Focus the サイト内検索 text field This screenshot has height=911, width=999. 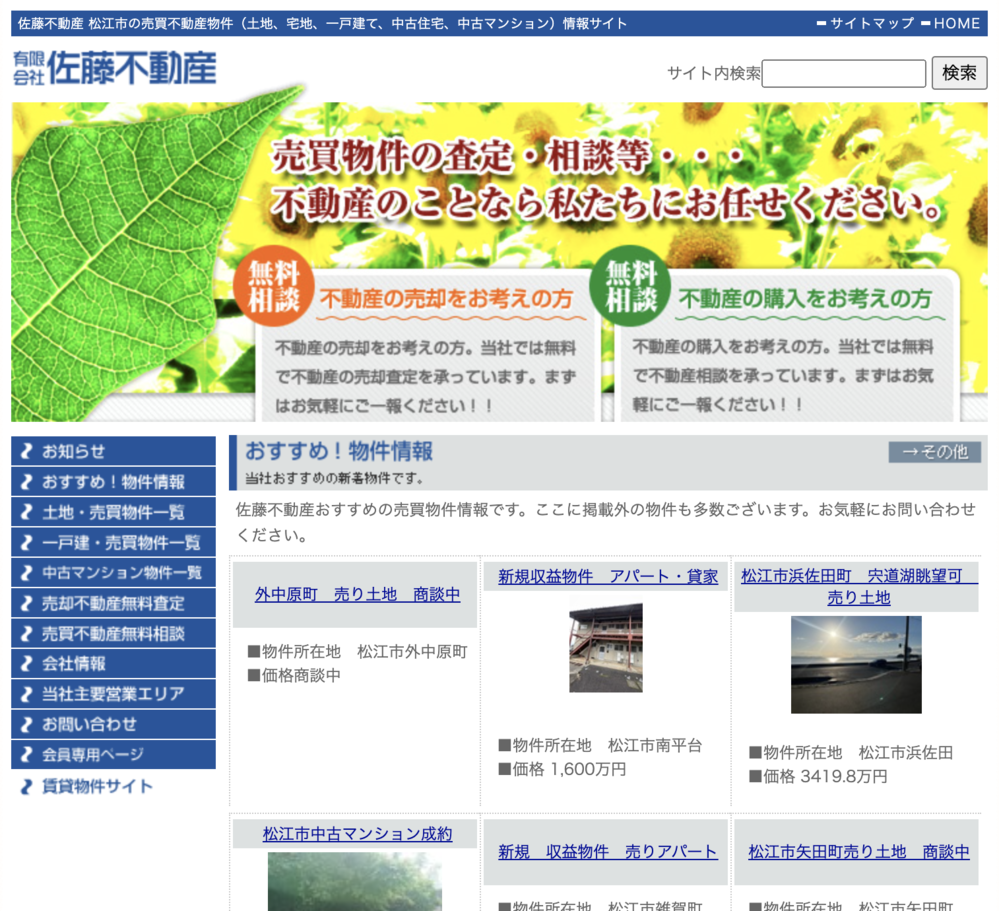844,73
